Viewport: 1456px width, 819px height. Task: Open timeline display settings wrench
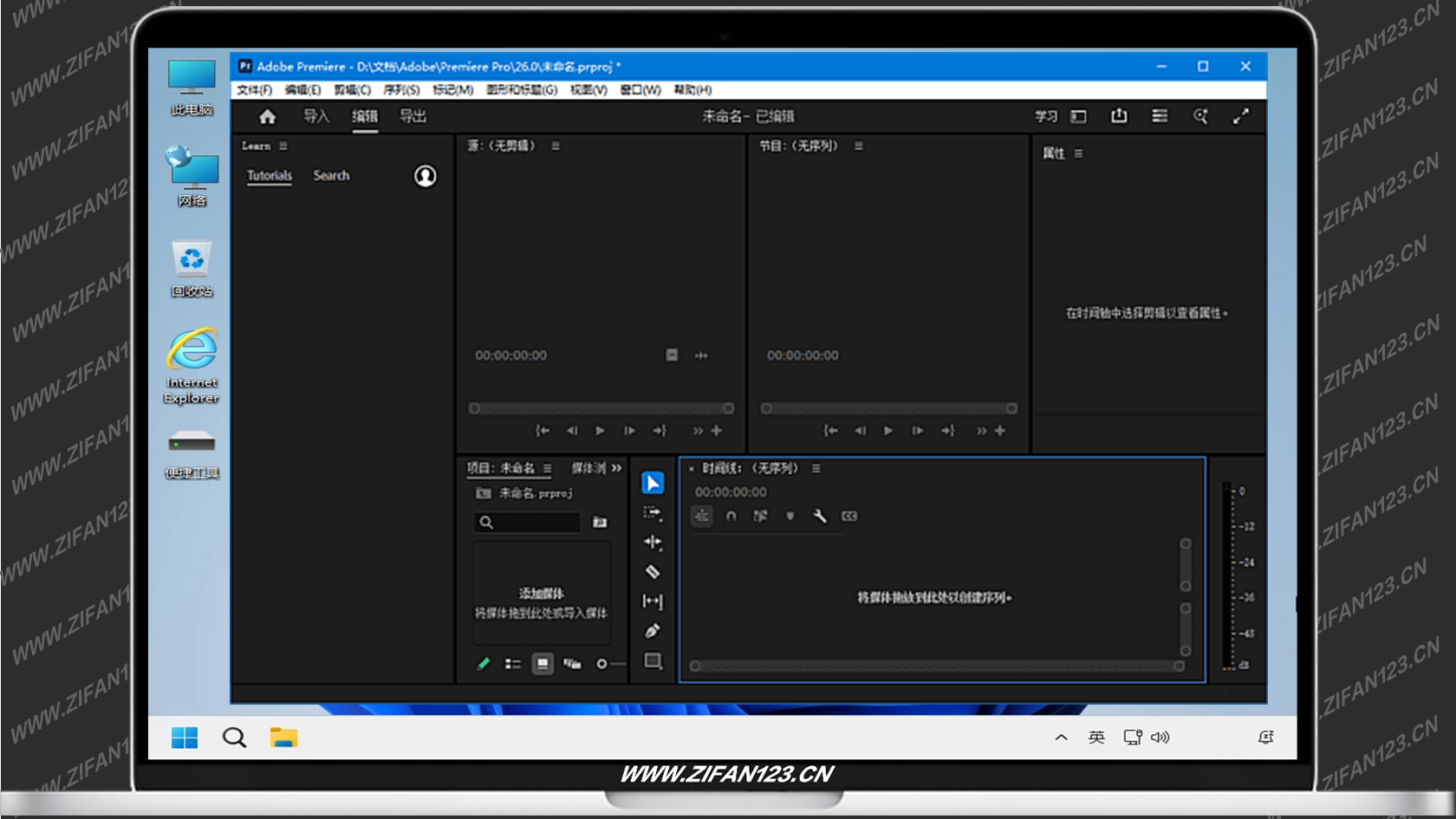click(820, 516)
